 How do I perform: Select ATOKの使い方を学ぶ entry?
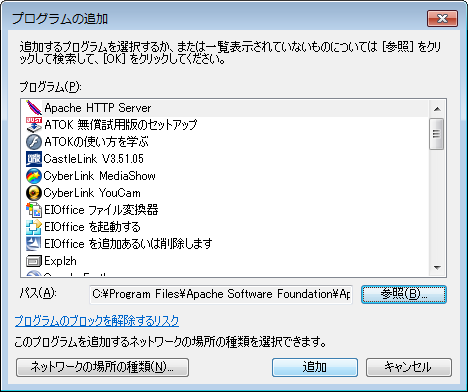click(225, 142)
